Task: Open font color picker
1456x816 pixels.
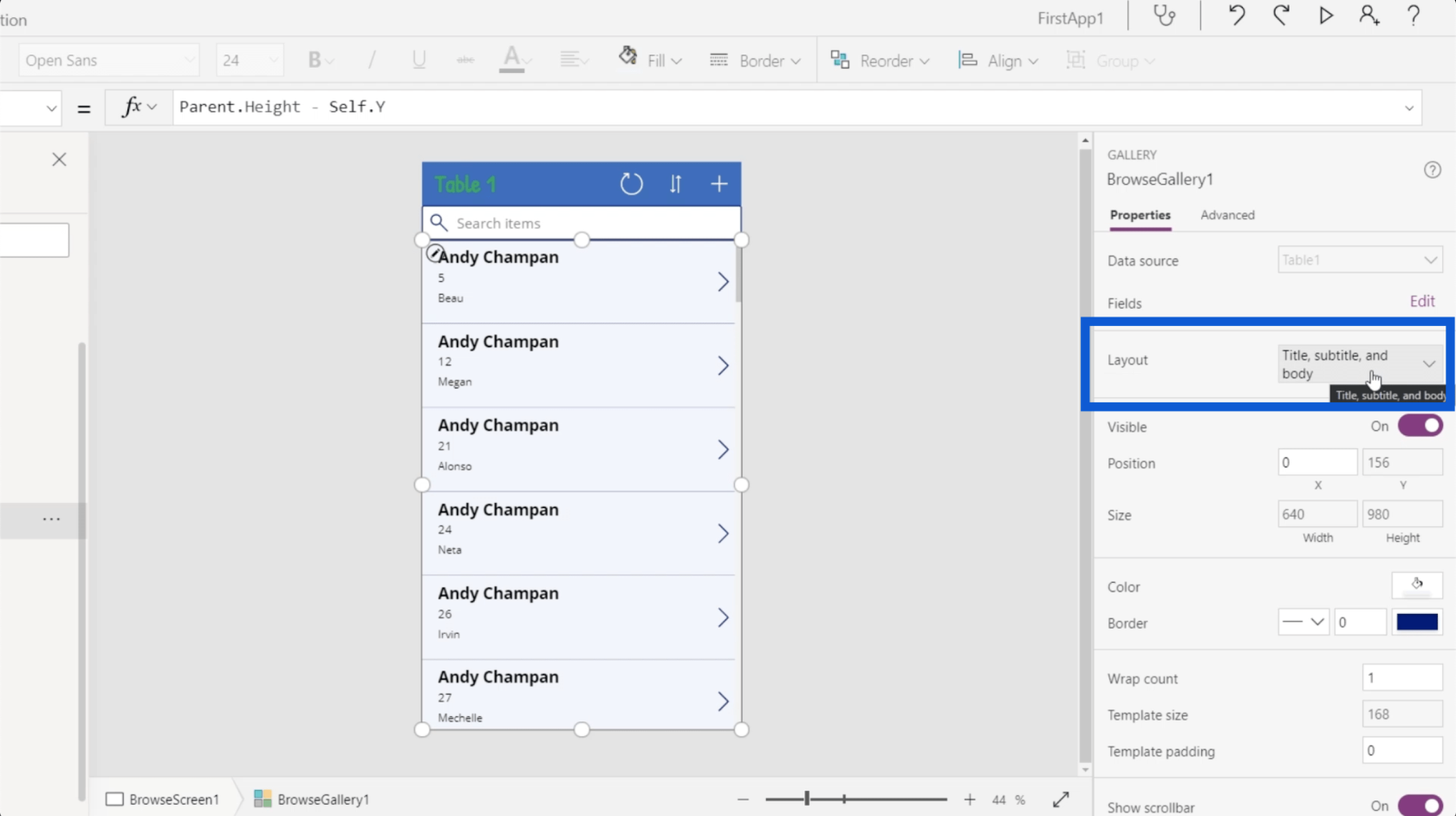Action: pos(515,59)
